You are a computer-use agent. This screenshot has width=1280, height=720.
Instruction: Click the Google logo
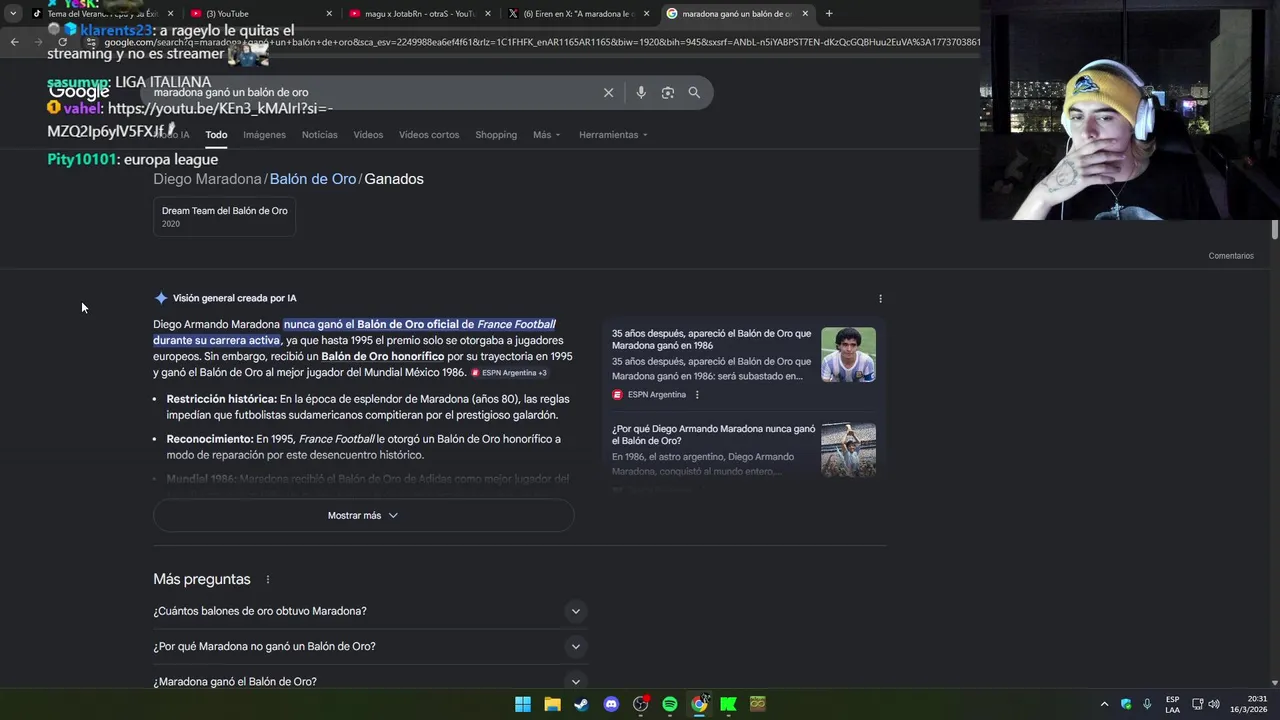79,92
